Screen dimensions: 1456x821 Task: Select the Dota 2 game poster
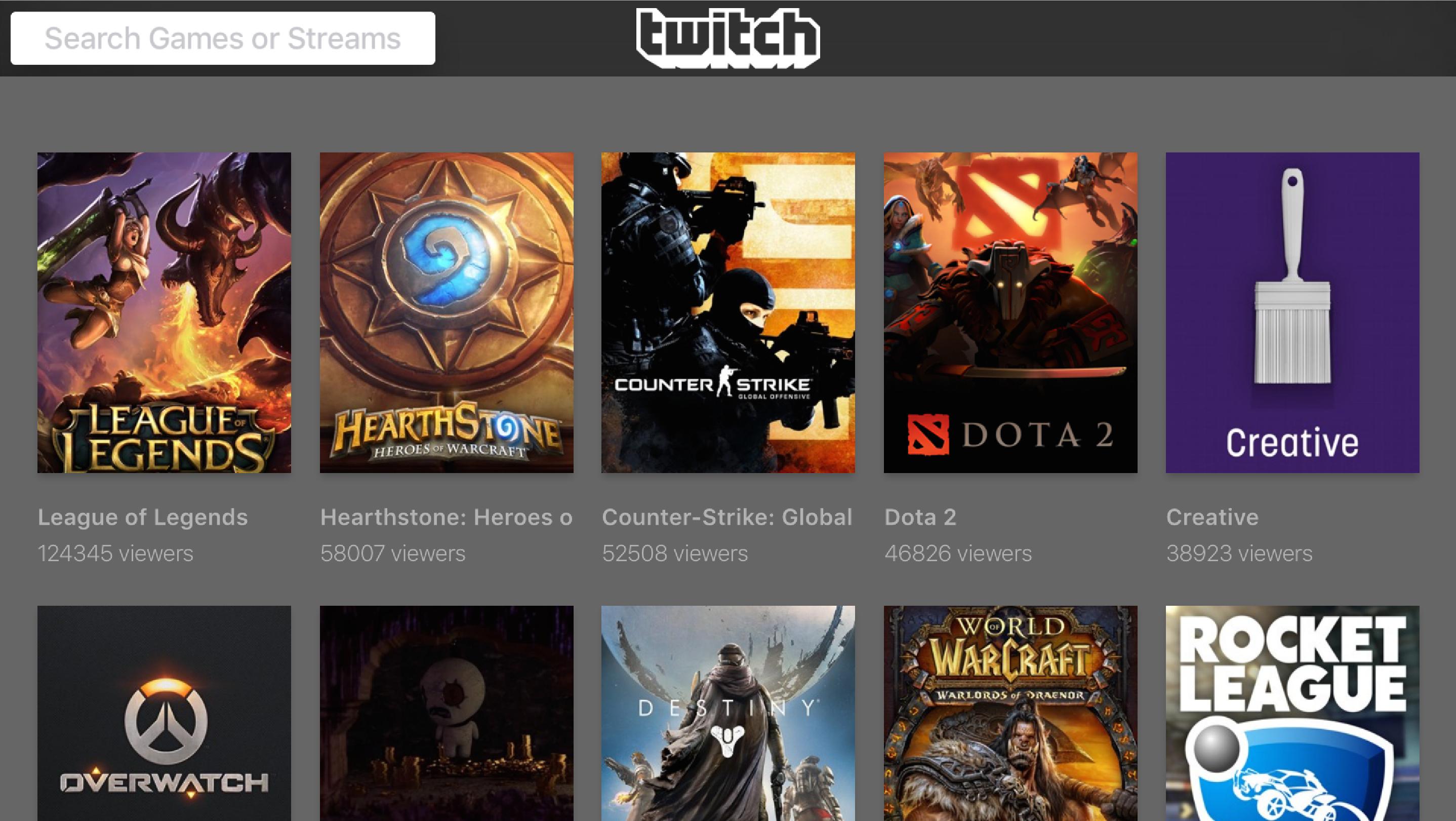1010,312
